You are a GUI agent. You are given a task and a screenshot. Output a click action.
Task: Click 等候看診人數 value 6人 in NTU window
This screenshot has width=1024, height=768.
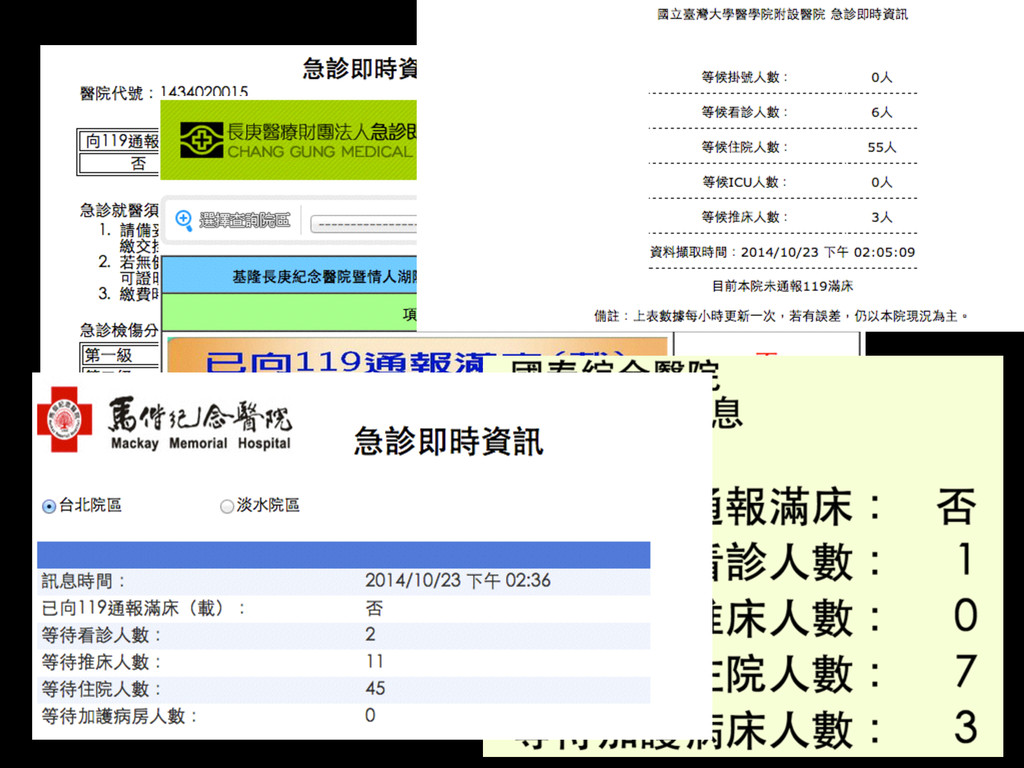(882, 112)
